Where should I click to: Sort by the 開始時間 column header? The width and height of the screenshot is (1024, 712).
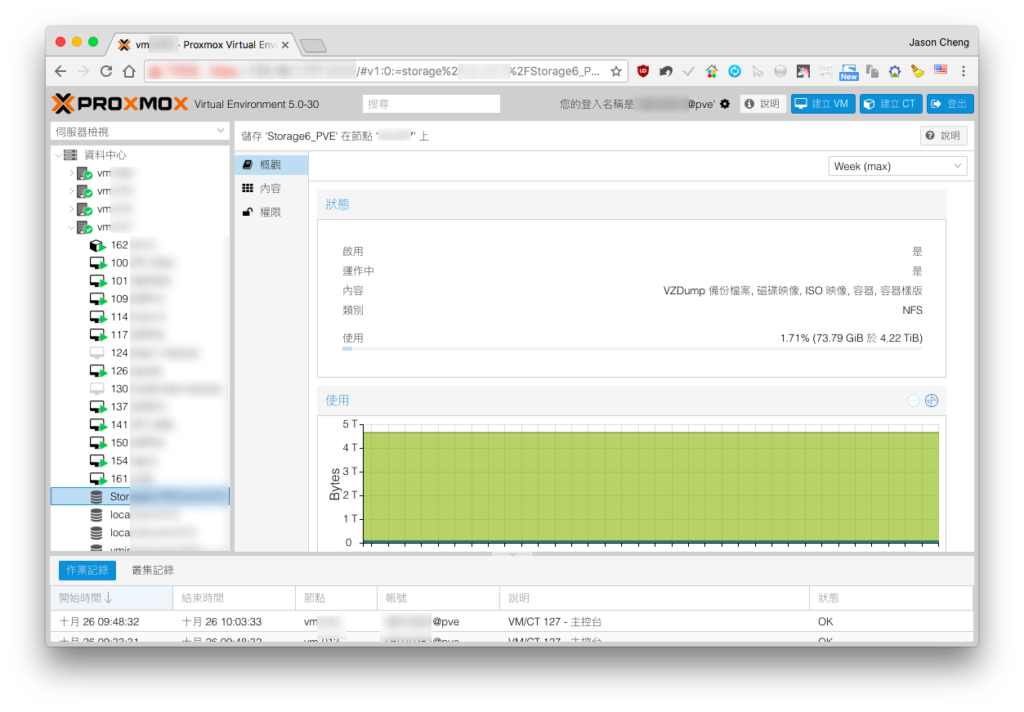112,598
